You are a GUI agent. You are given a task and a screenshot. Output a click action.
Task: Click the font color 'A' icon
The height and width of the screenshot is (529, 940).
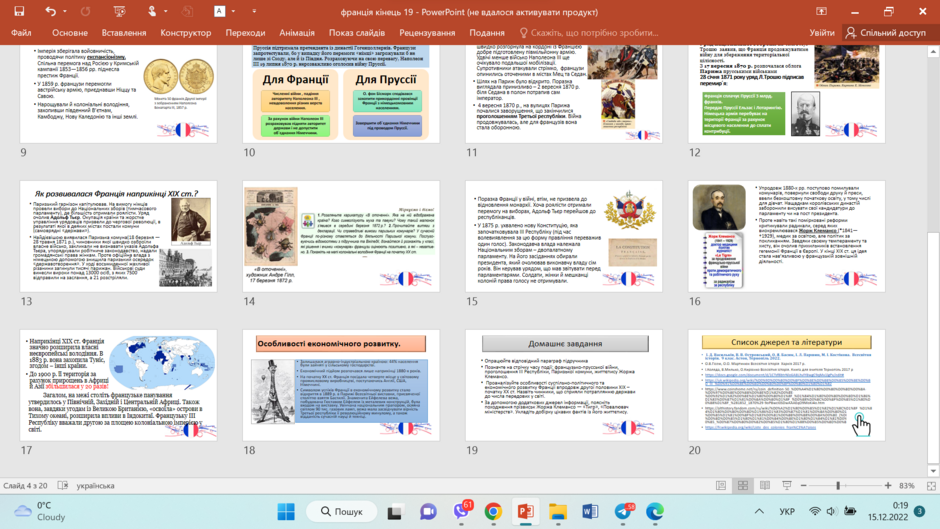[x=219, y=11]
